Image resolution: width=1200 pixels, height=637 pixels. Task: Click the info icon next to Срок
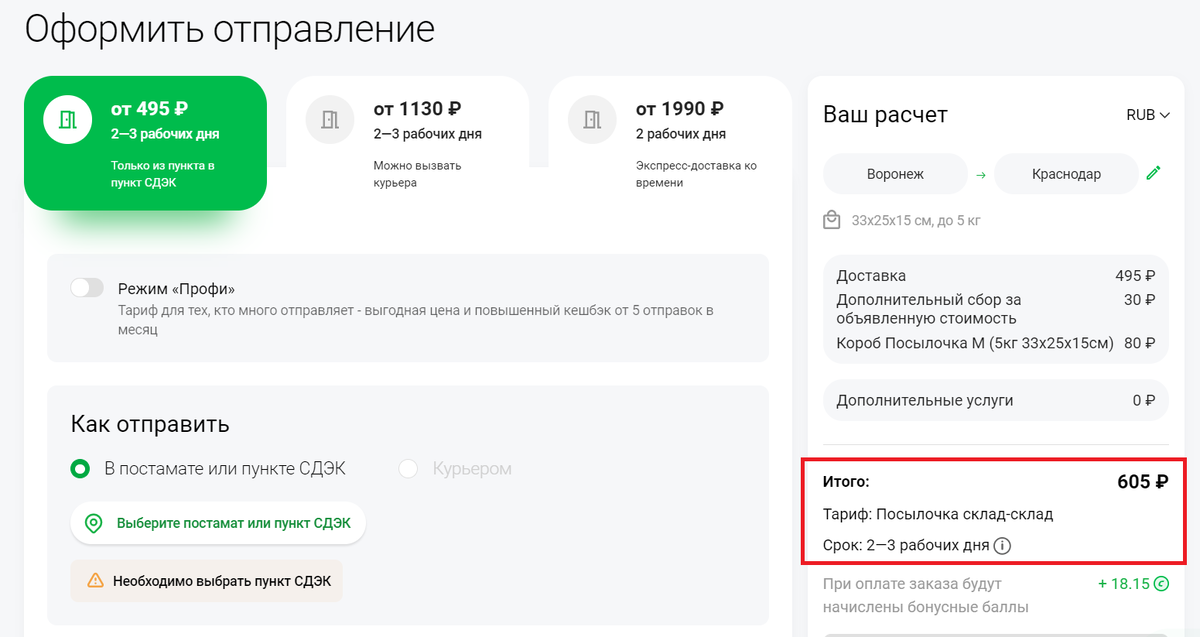point(1003,546)
